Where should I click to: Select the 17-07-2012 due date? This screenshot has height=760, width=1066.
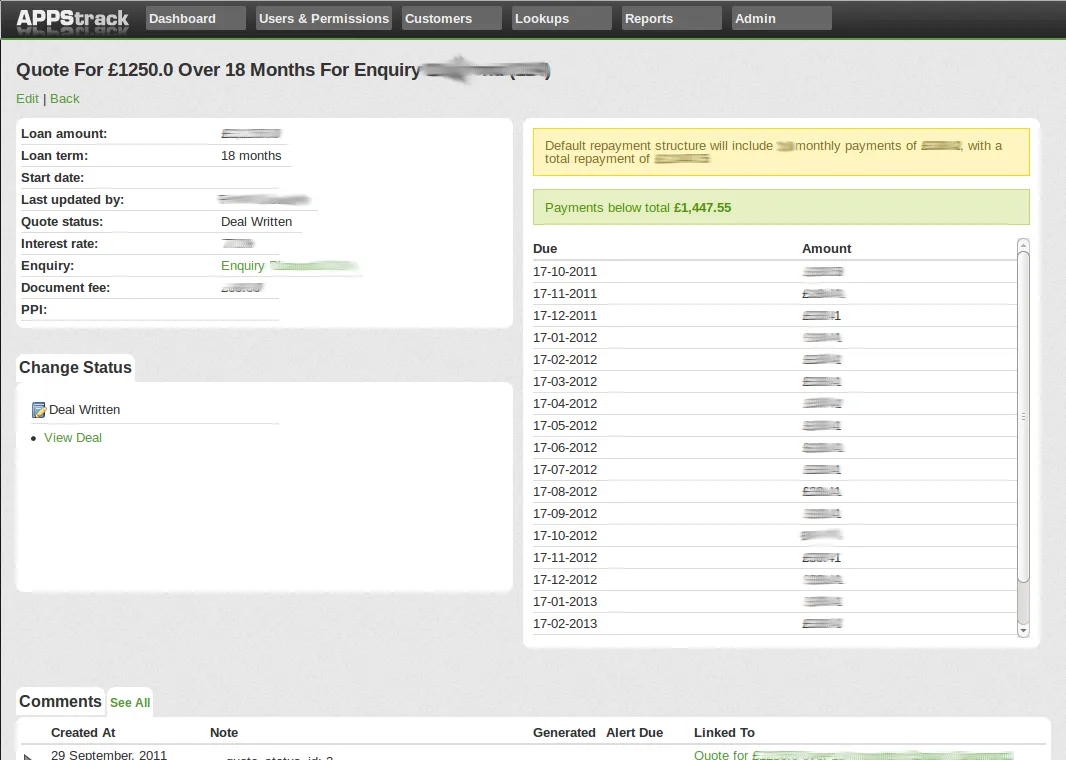(x=565, y=470)
